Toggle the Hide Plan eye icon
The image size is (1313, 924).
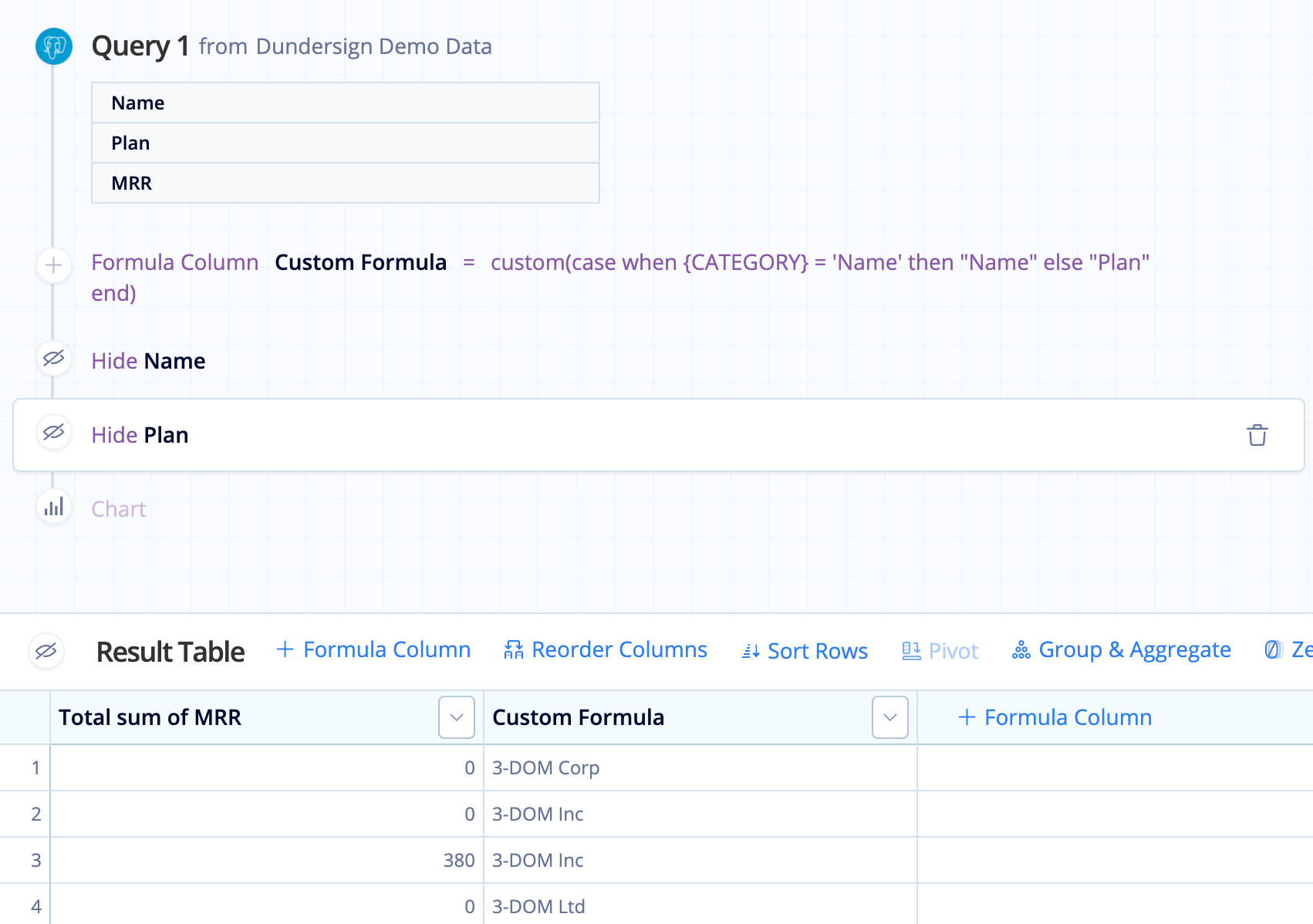coord(54,433)
